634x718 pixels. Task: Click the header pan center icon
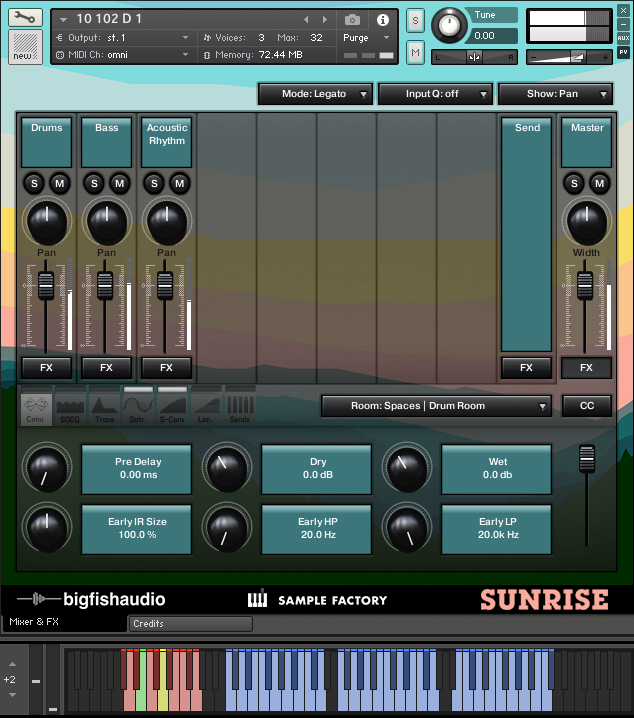pos(474,57)
